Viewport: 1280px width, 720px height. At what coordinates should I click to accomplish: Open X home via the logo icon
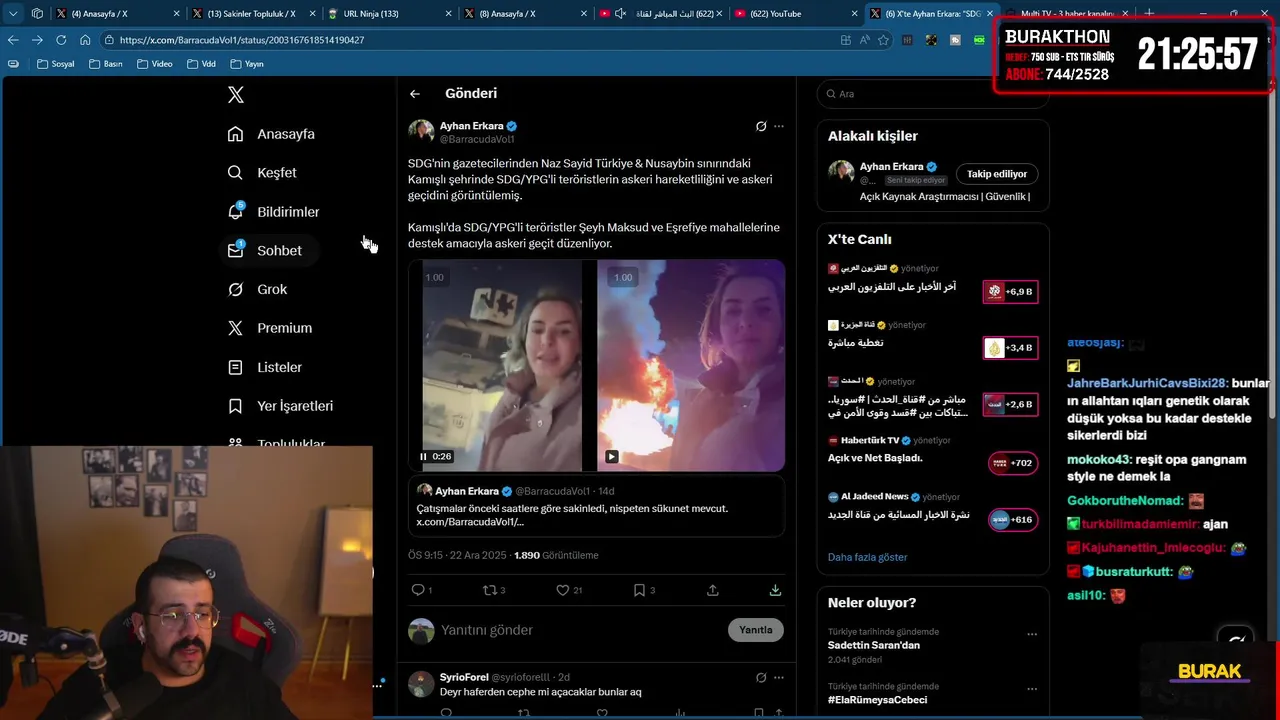click(235, 95)
